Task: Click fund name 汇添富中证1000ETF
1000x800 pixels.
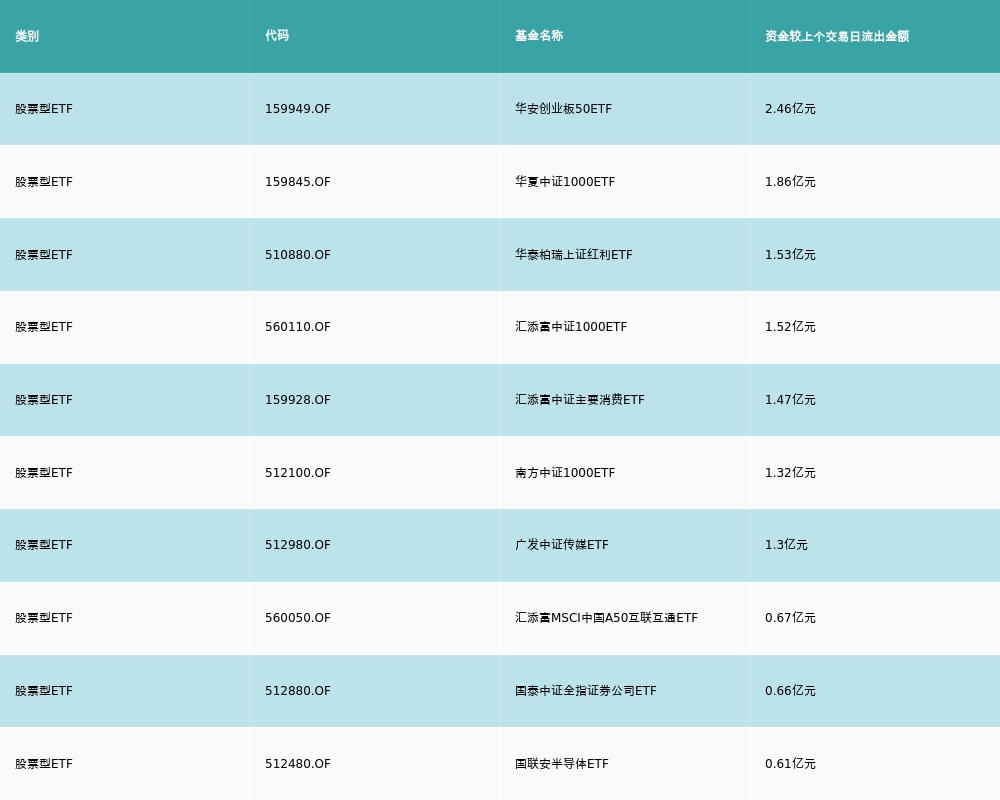Action: tap(571, 327)
